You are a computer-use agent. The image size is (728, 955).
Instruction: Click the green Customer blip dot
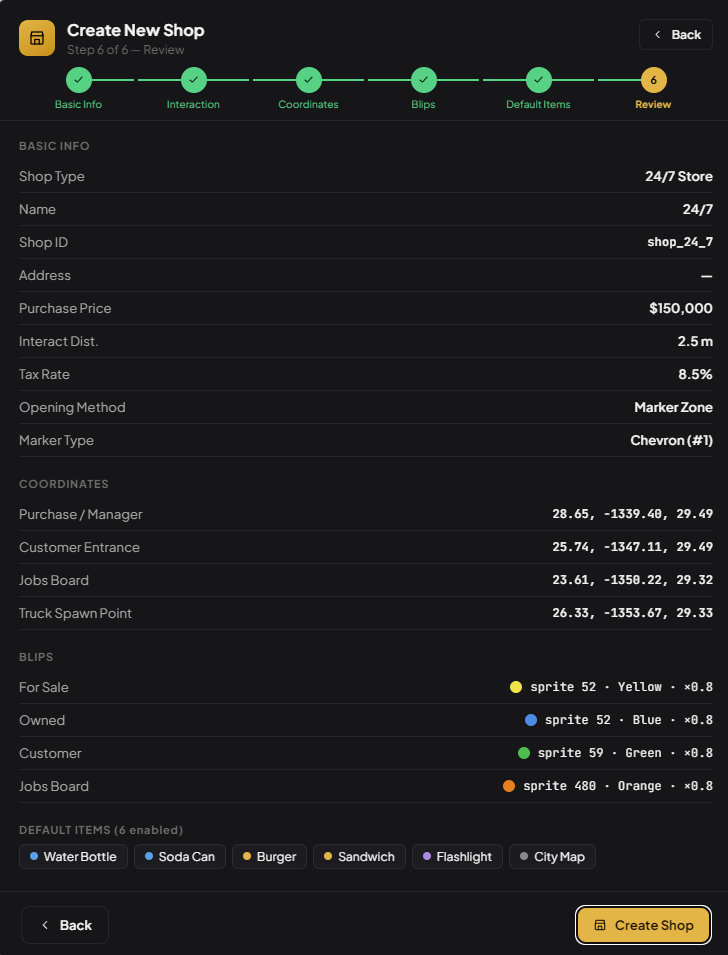(x=523, y=753)
